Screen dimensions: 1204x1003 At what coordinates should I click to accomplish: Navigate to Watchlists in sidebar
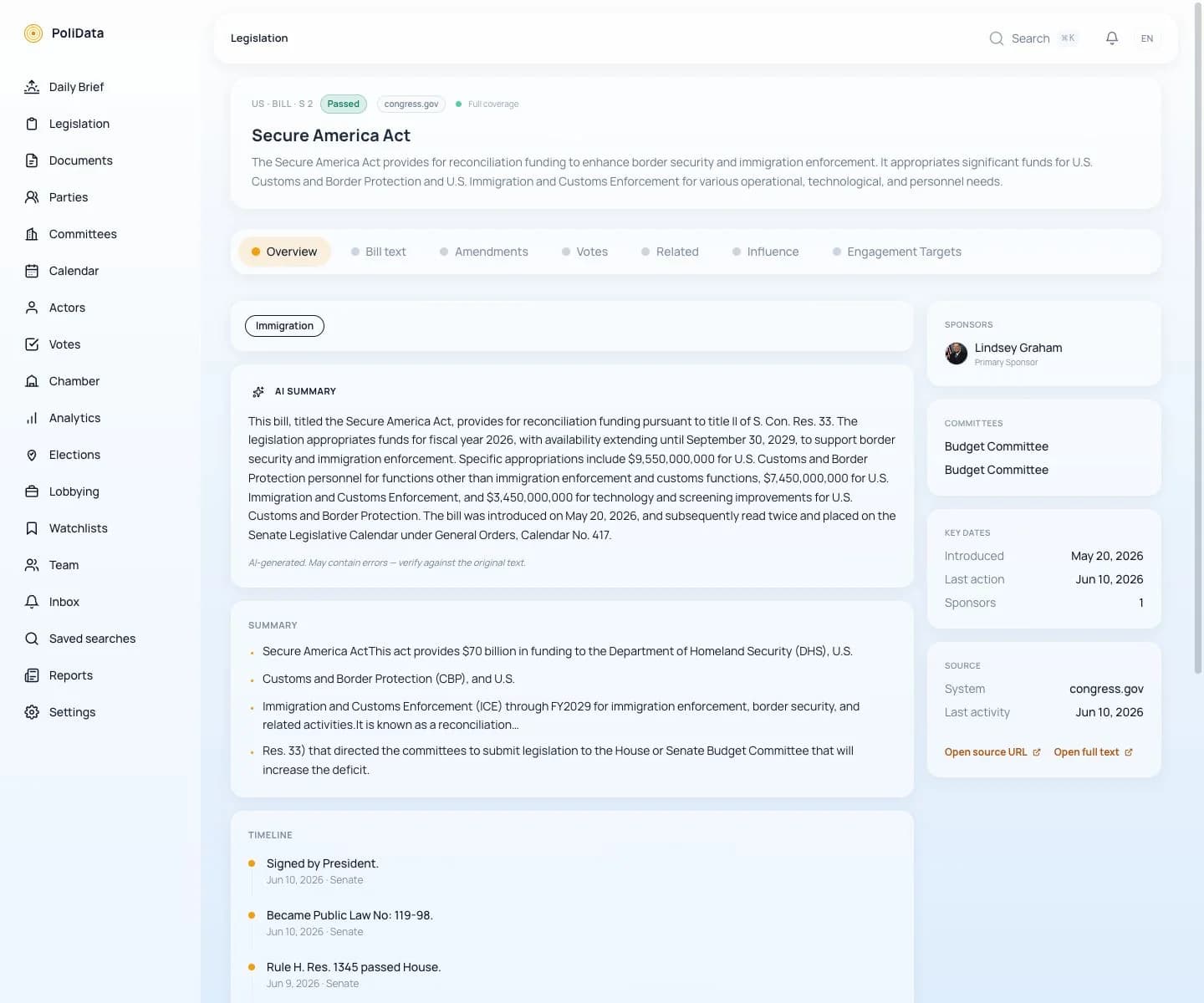tap(79, 528)
